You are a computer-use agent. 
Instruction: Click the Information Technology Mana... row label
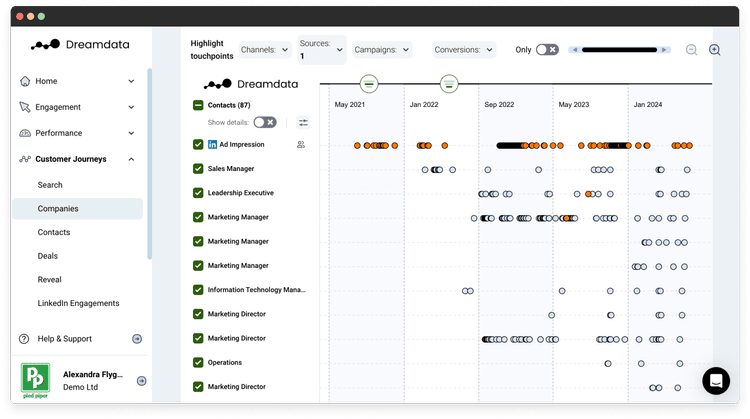256,290
